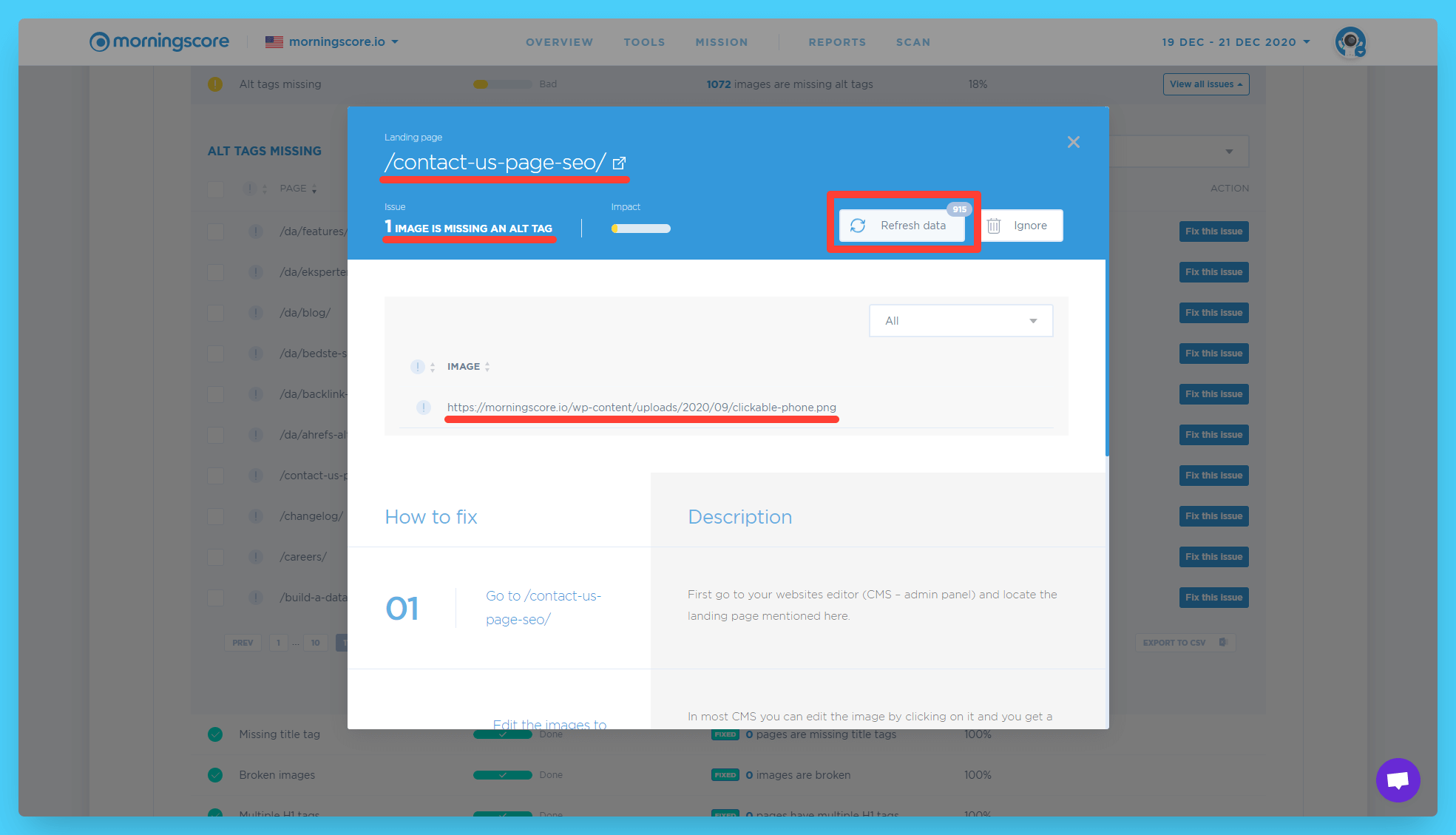The height and width of the screenshot is (835, 1456).
Task: Open external link icon beside /contact-us-page-seo/
Action: click(x=620, y=163)
